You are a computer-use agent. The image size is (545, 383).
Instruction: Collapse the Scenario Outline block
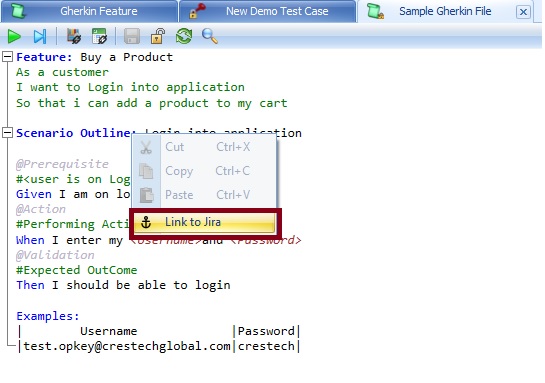(x=7, y=133)
